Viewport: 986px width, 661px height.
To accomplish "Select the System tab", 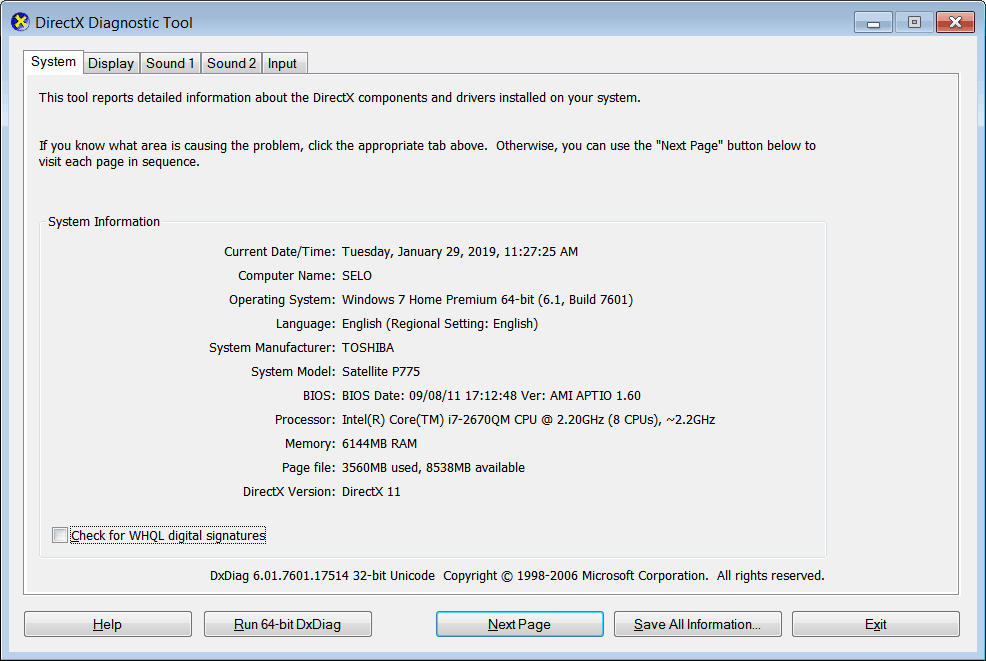I will [x=53, y=62].
